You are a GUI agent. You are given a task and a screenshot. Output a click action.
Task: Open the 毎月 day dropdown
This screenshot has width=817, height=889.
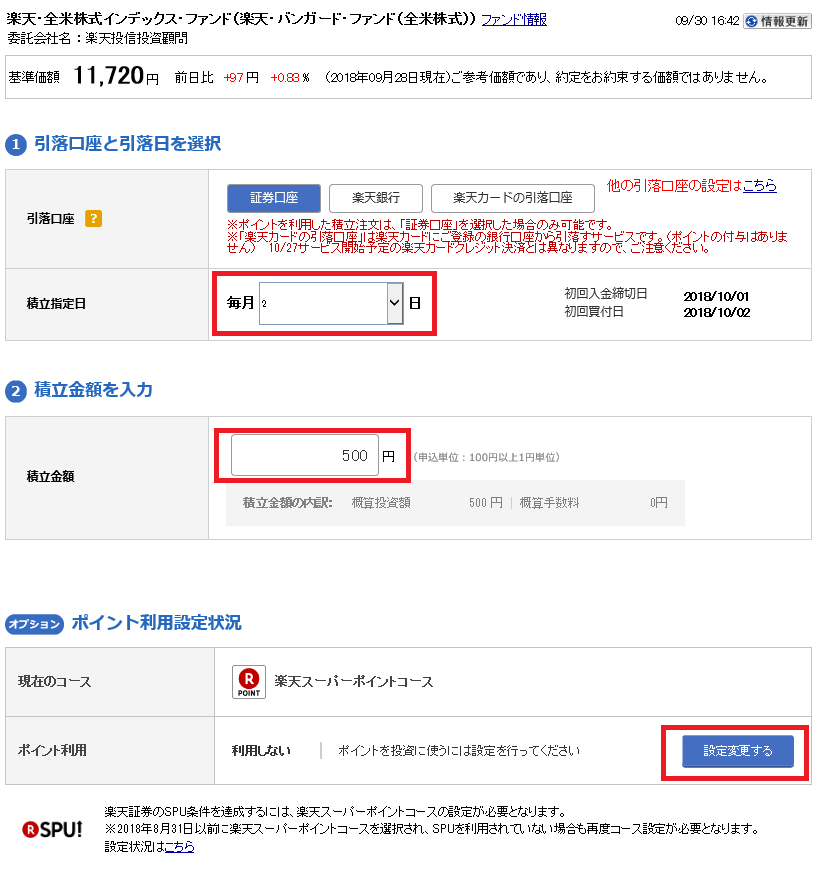tap(331, 303)
